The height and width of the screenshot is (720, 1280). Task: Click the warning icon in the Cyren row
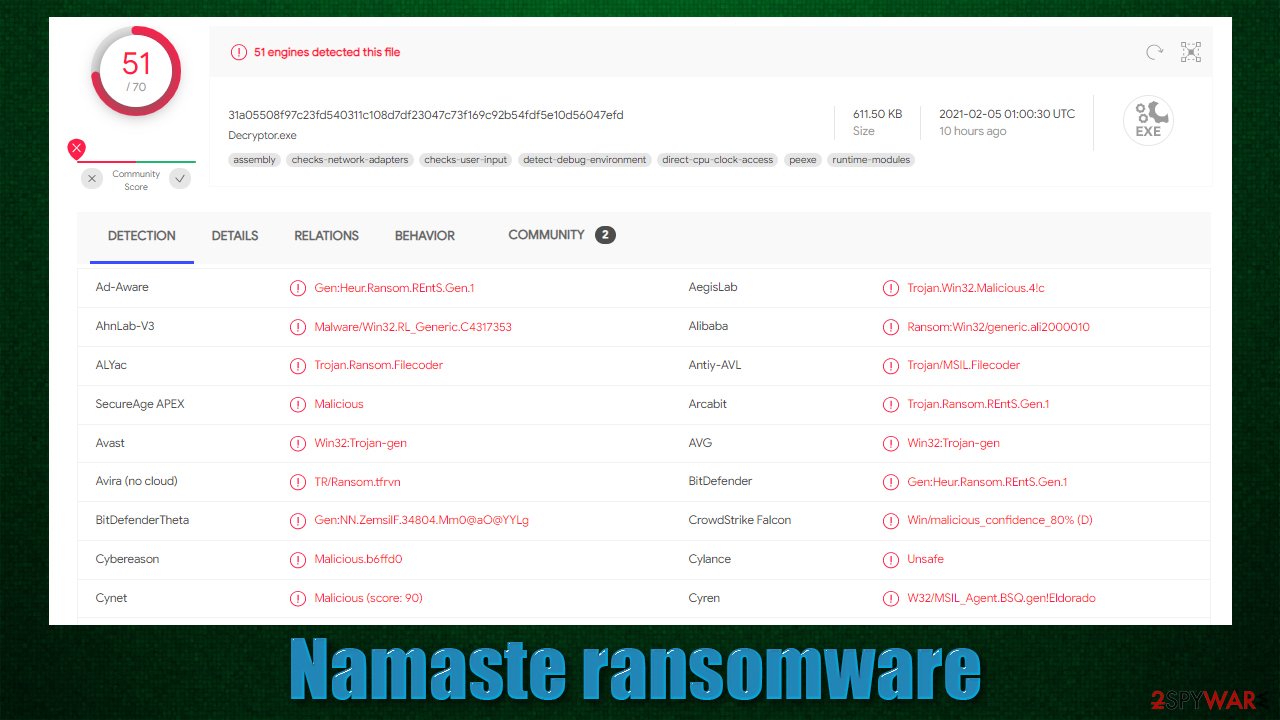coord(890,599)
